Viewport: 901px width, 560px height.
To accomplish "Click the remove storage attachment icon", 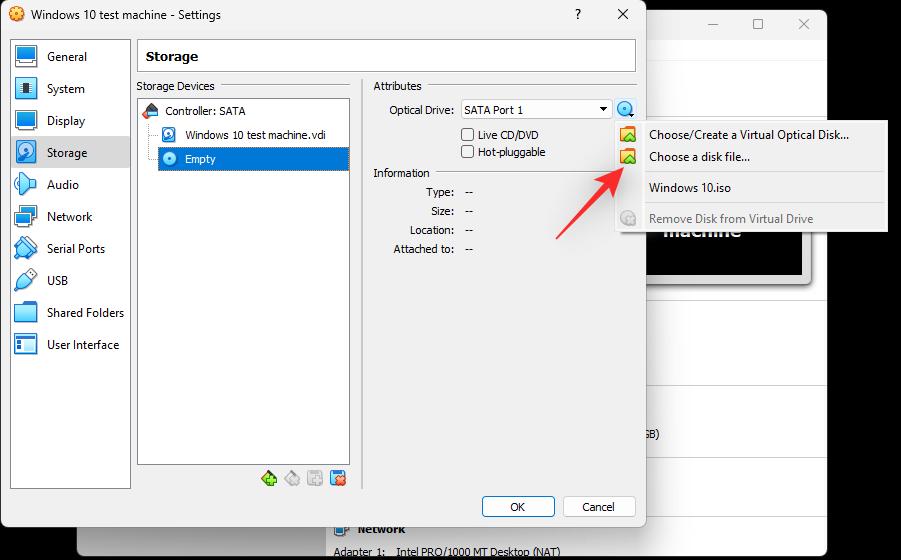I will point(338,478).
